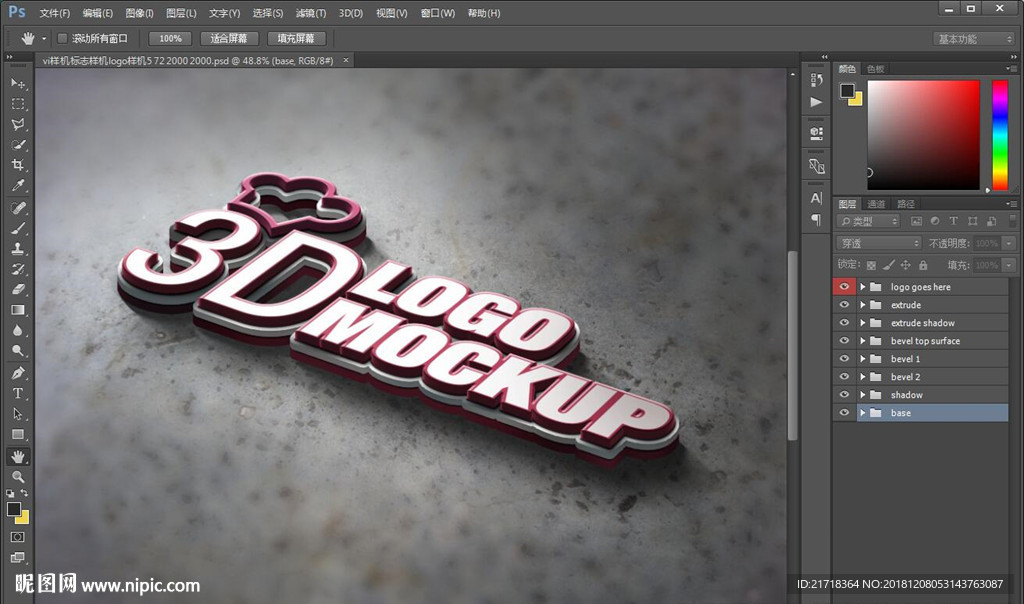Image resolution: width=1024 pixels, height=604 pixels.
Task: Expand the 'bevel top surface' group
Action: pos(862,341)
